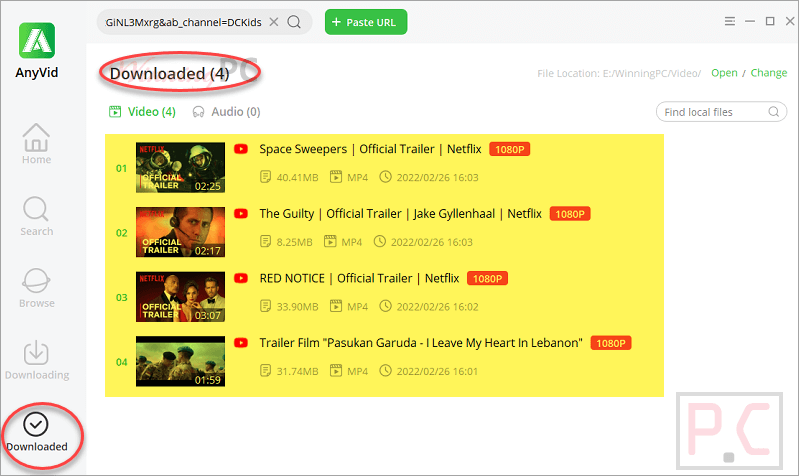Switch to the Video (4) tab

pos(142,112)
